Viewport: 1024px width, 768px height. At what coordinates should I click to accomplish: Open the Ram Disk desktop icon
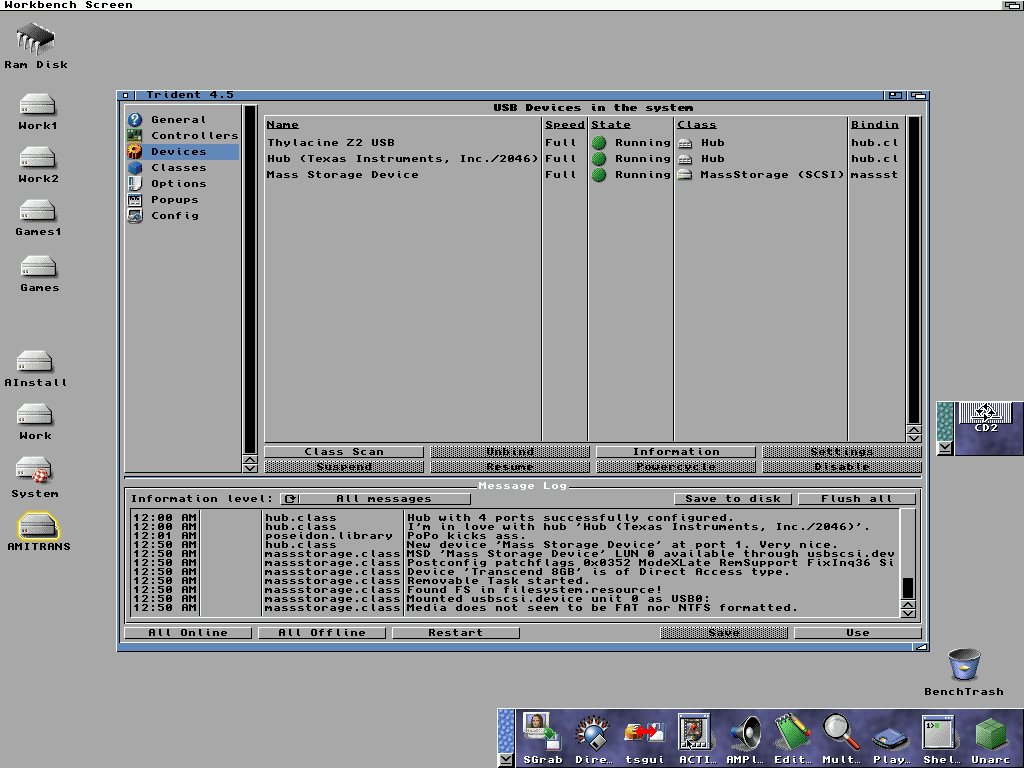point(36,39)
